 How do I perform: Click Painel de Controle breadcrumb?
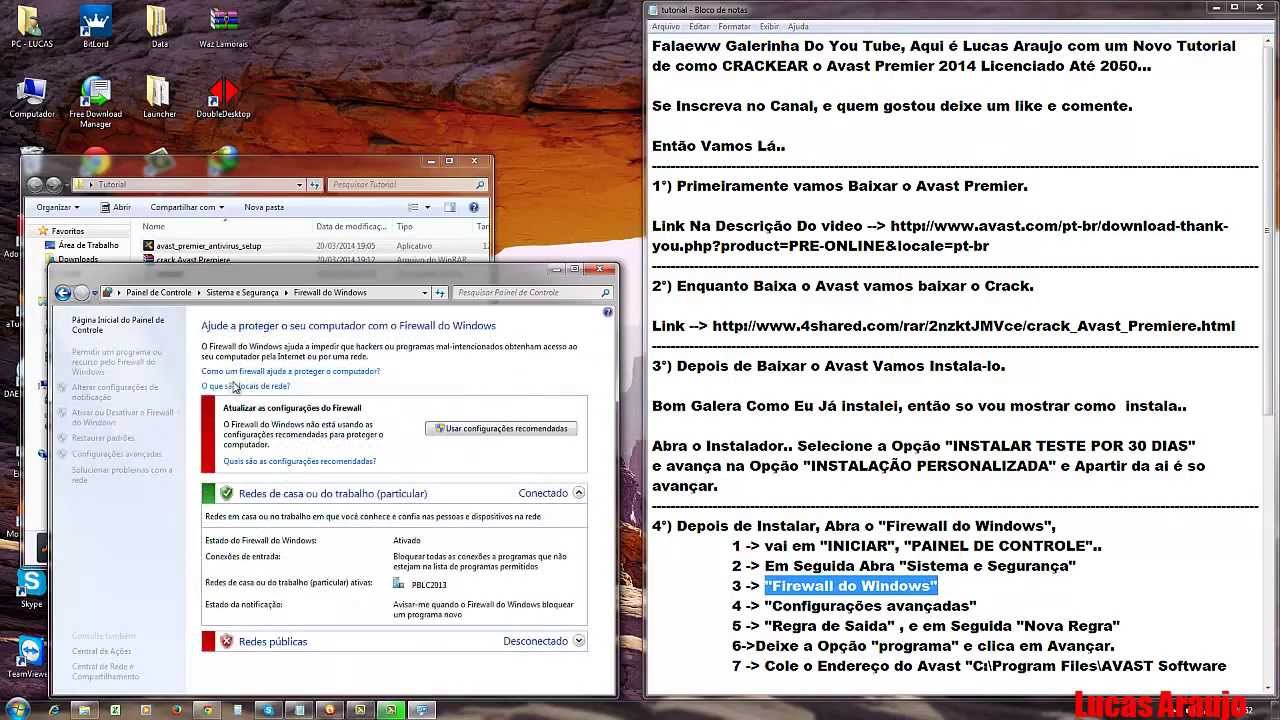click(x=159, y=293)
